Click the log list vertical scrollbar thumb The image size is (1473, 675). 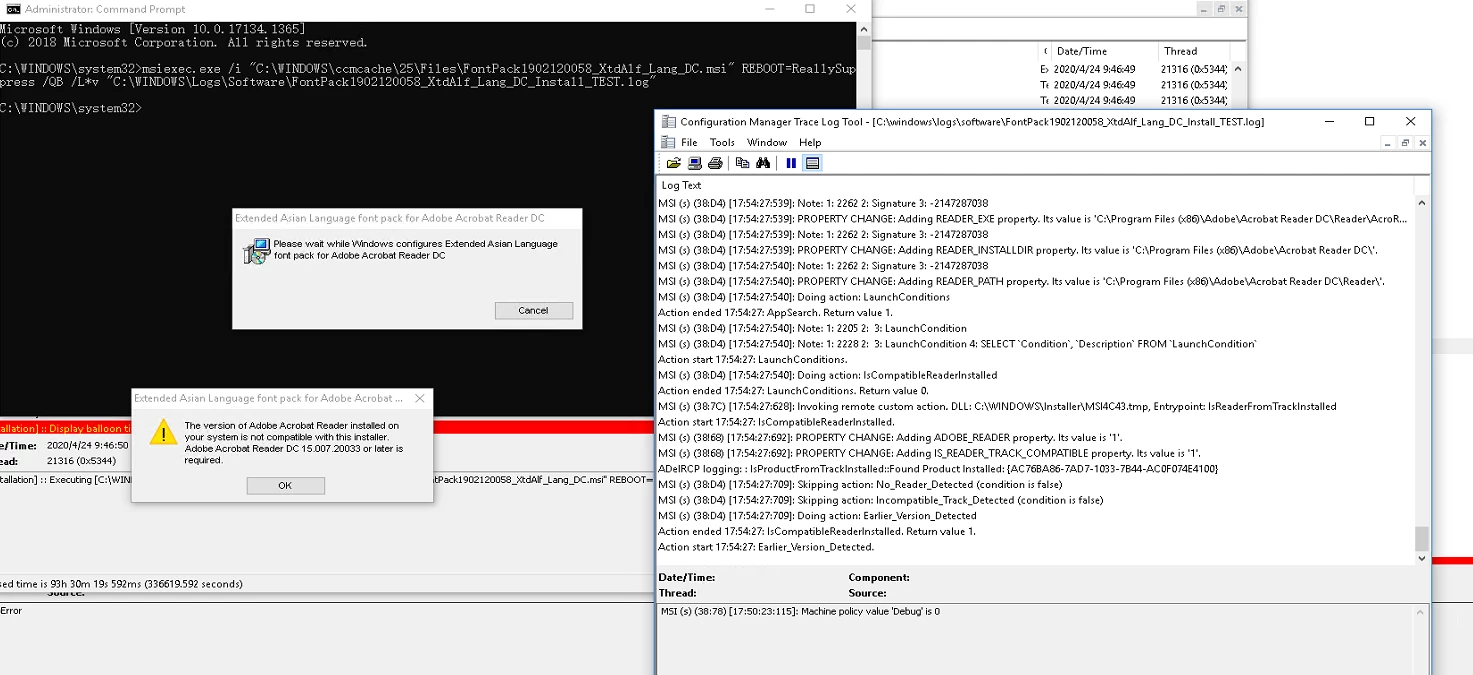pos(1422,538)
